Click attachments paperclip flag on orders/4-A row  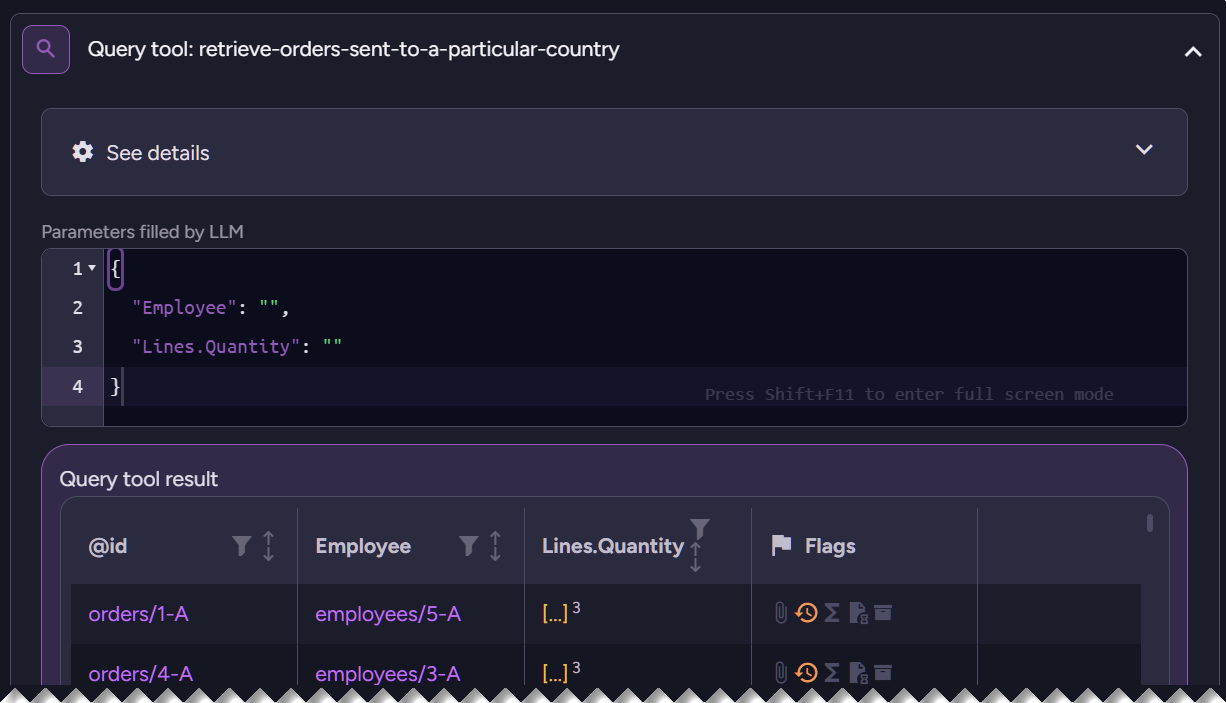point(781,673)
